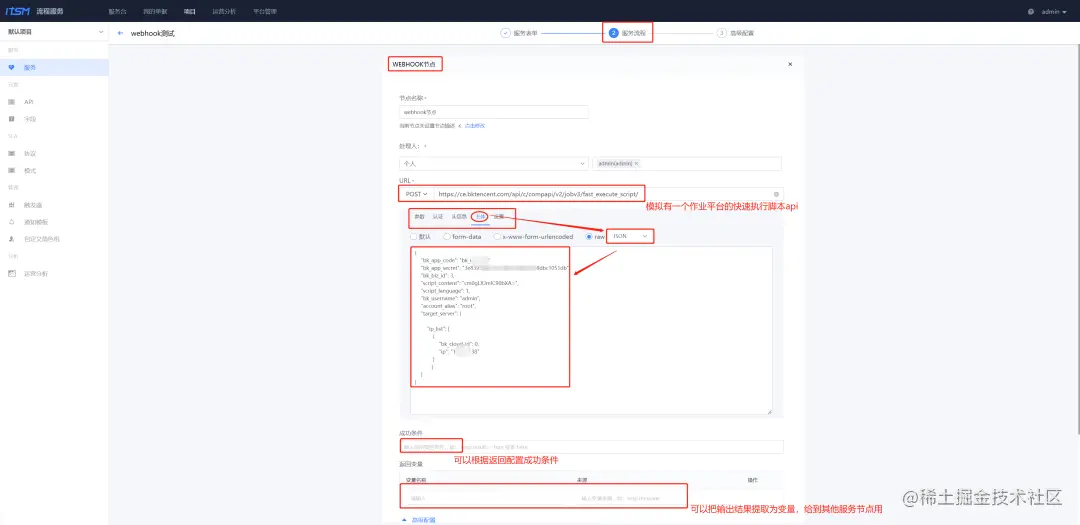Screen dimensions: 1080x525
Task: Click in the JSON body editor
Action: pos(591,331)
